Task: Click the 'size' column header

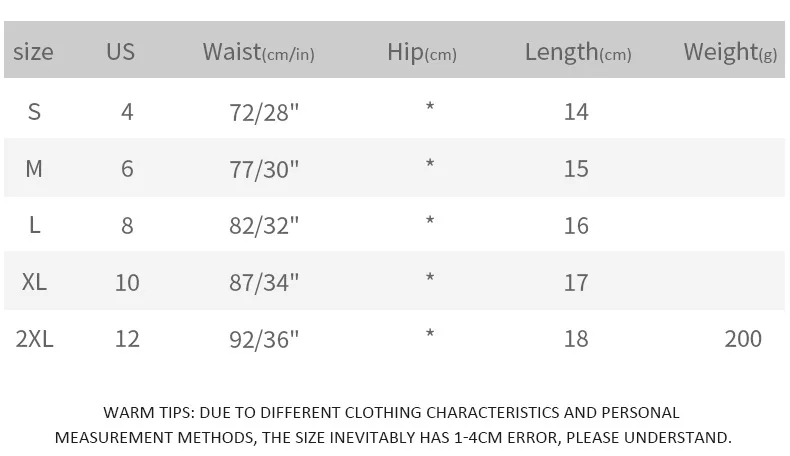Action: pyautogui.click(x=33, y=52)
